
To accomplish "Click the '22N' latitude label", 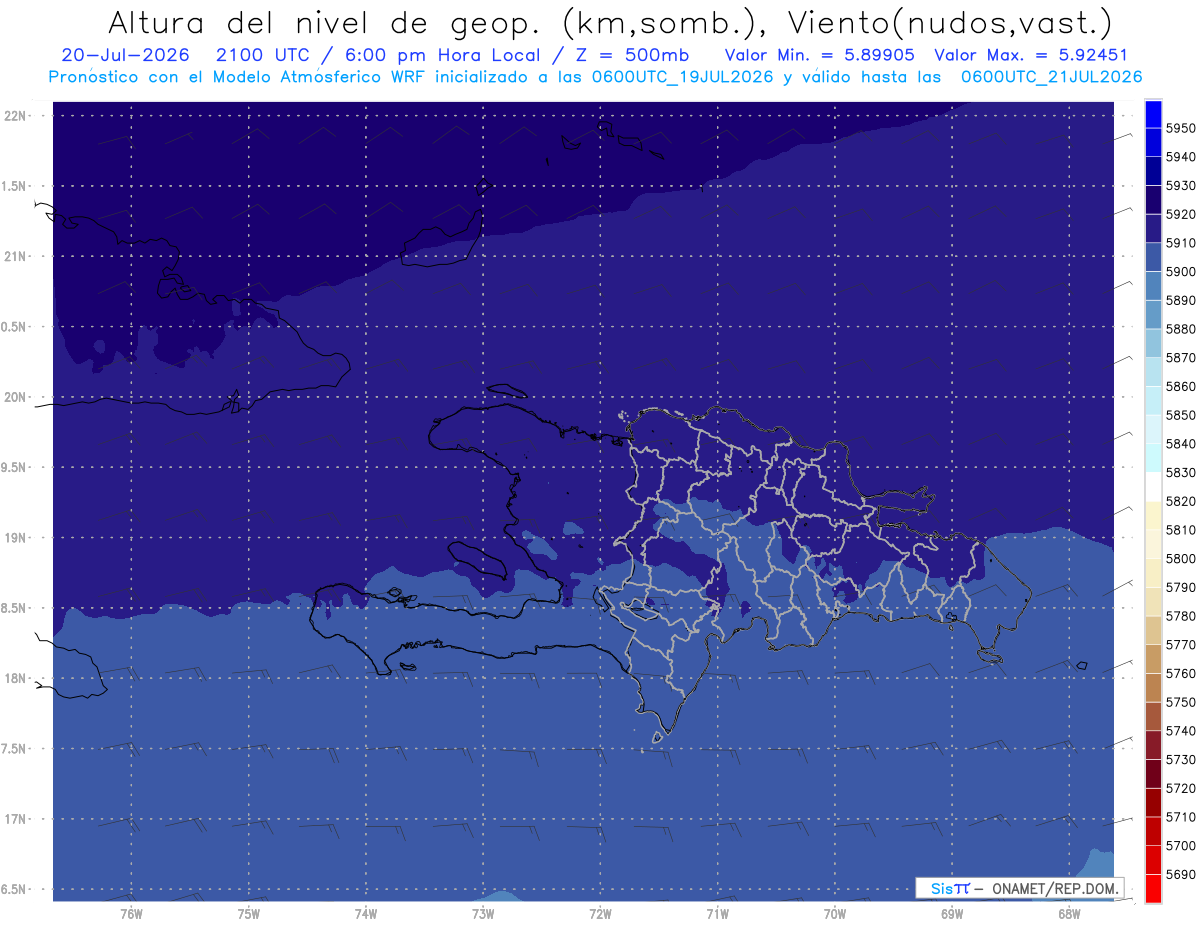I will pos(17,116).
